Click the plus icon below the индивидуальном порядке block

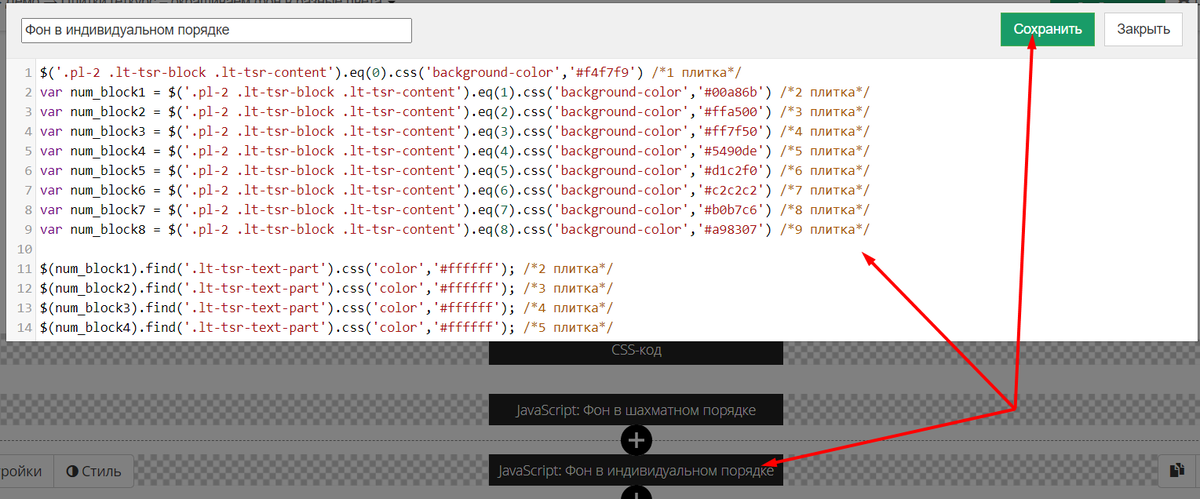point(636,494)
